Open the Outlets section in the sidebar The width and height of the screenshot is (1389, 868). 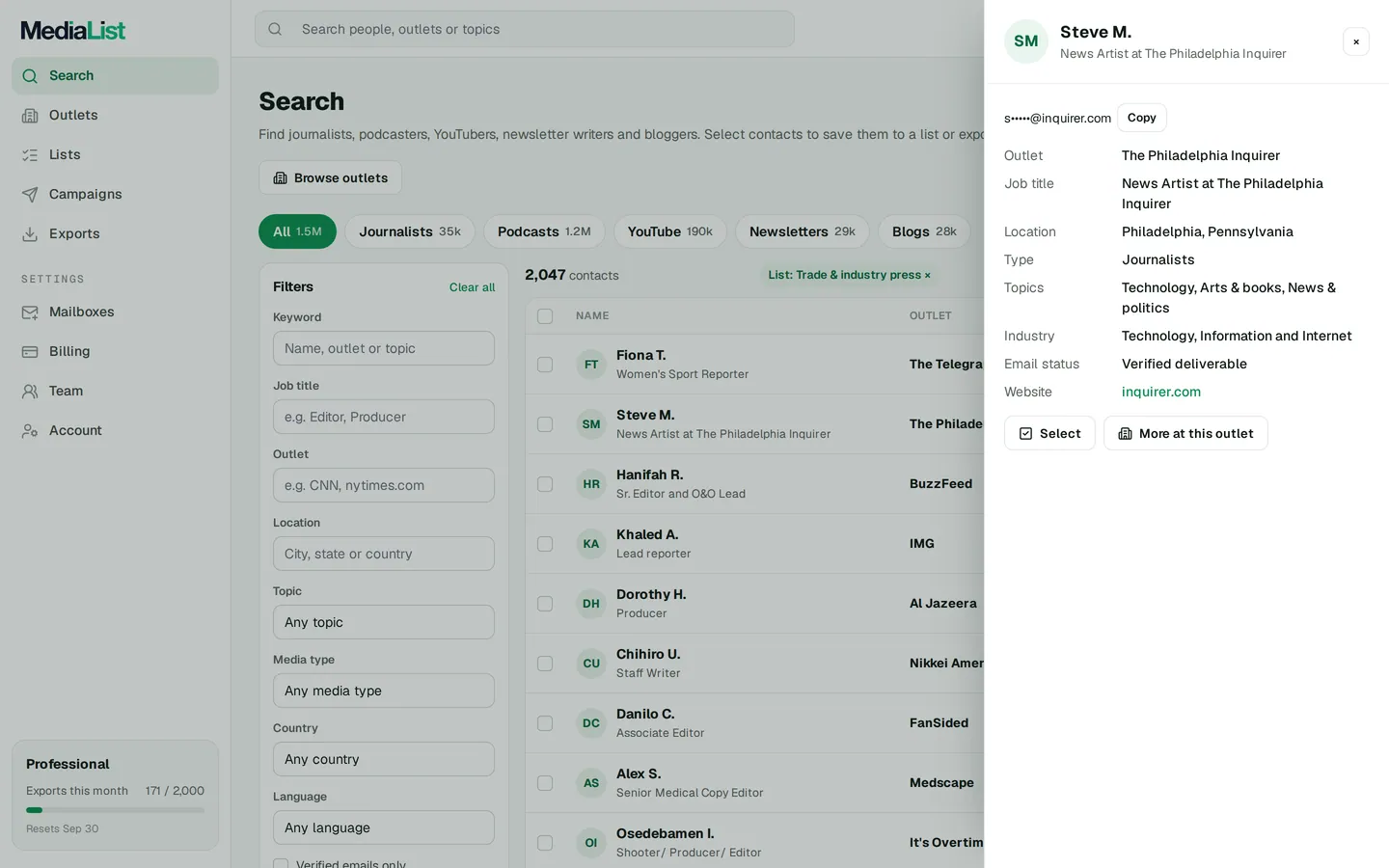pyautogui.click(x=115, y=115)
